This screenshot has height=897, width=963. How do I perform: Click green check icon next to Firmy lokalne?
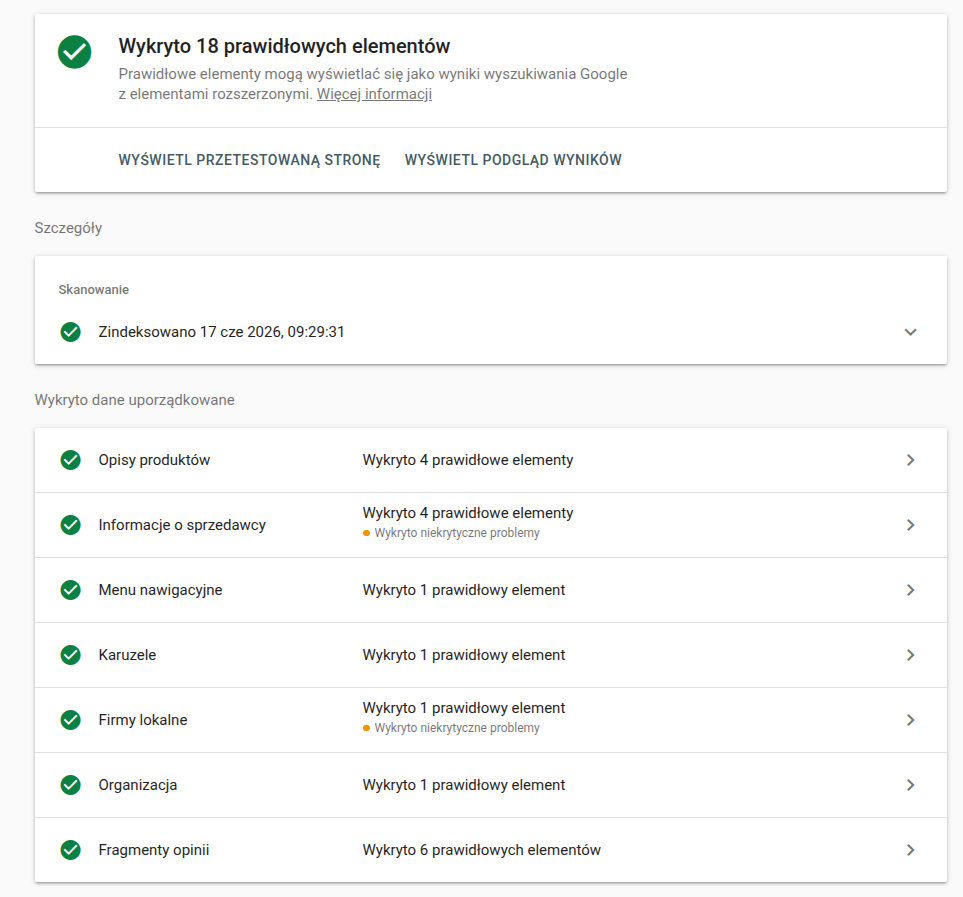(x=71, y=720)
